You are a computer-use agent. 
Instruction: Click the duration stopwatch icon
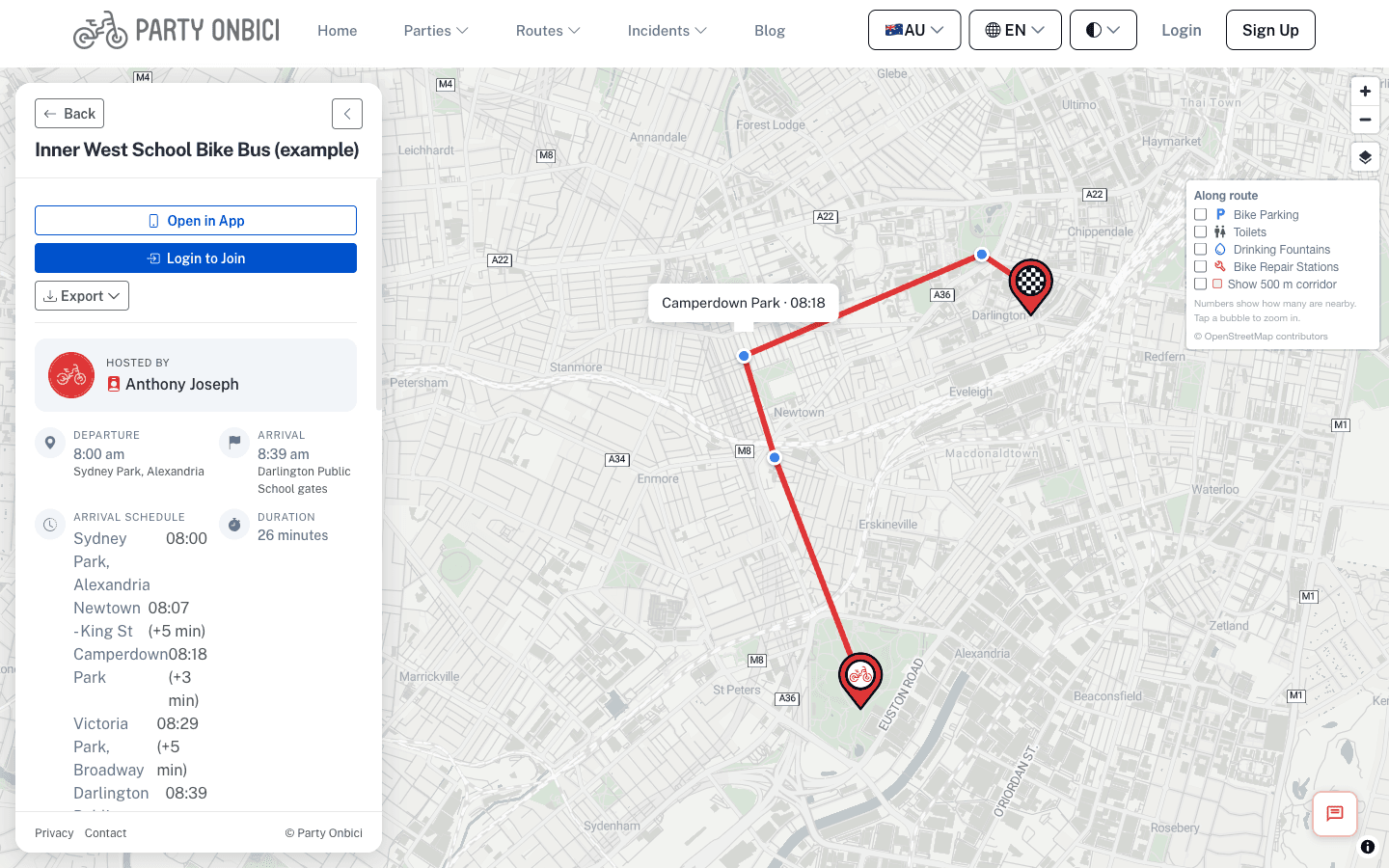(x=233, y=525)
